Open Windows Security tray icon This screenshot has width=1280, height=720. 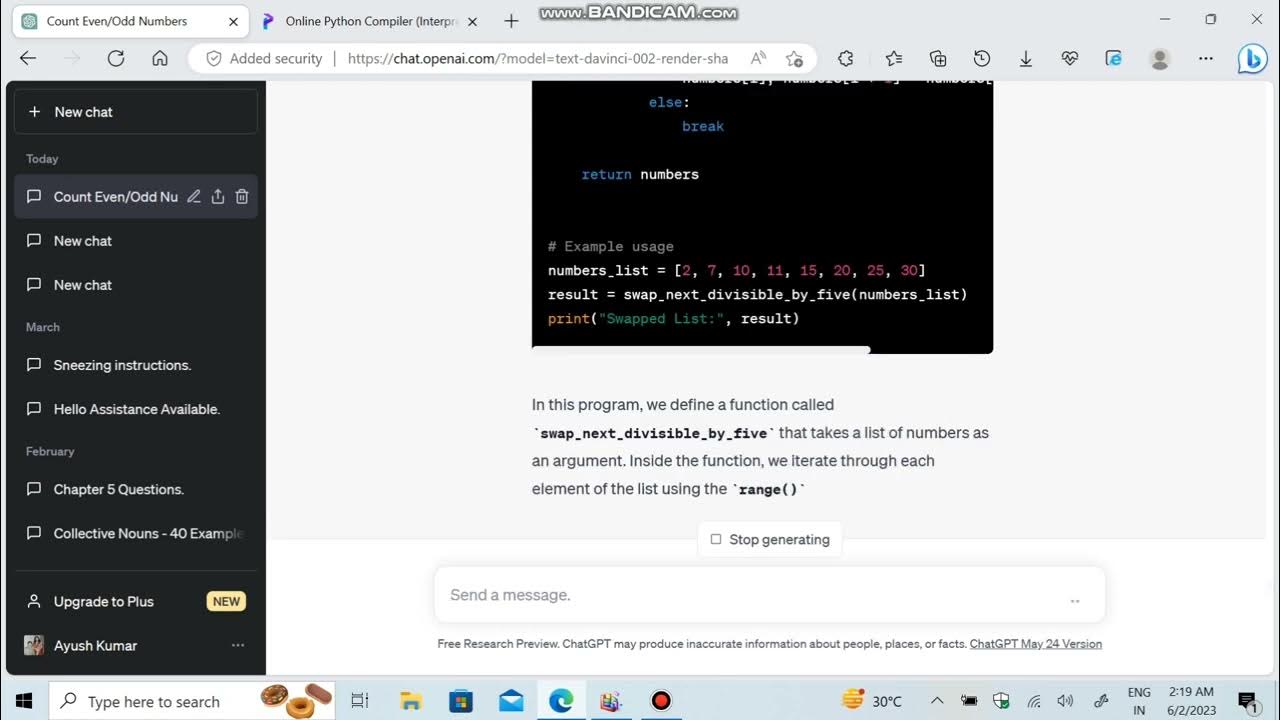(1001, 701)
